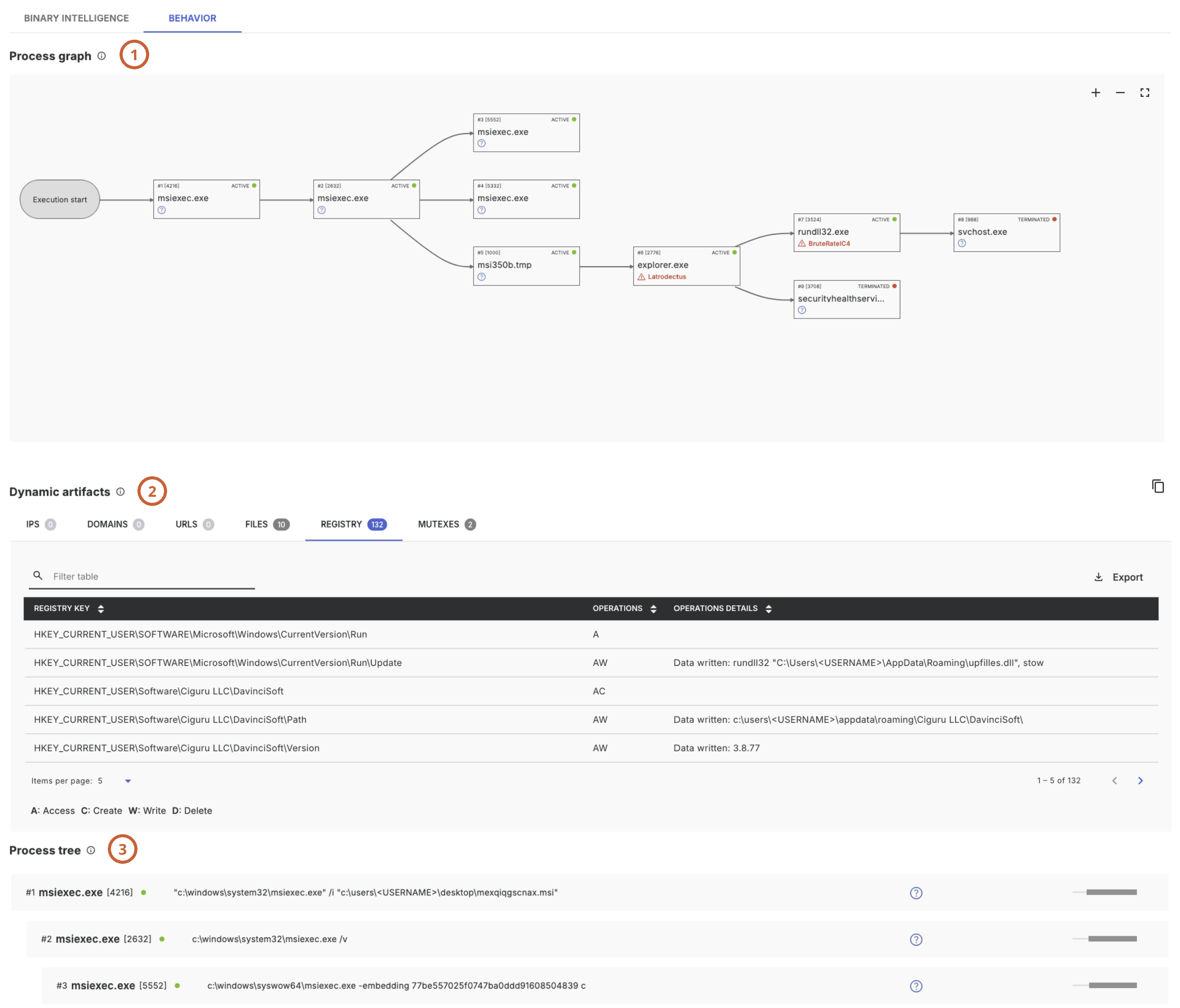Viewport: 1180px width, 1008px height.
Task: Click help icon on #1 msiexec.exe tree row
Action: 916,893
